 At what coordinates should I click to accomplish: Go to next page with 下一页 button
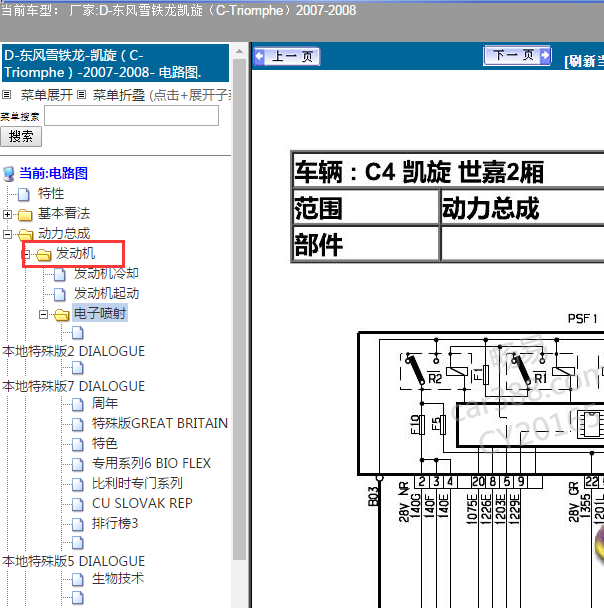(517, 55)
